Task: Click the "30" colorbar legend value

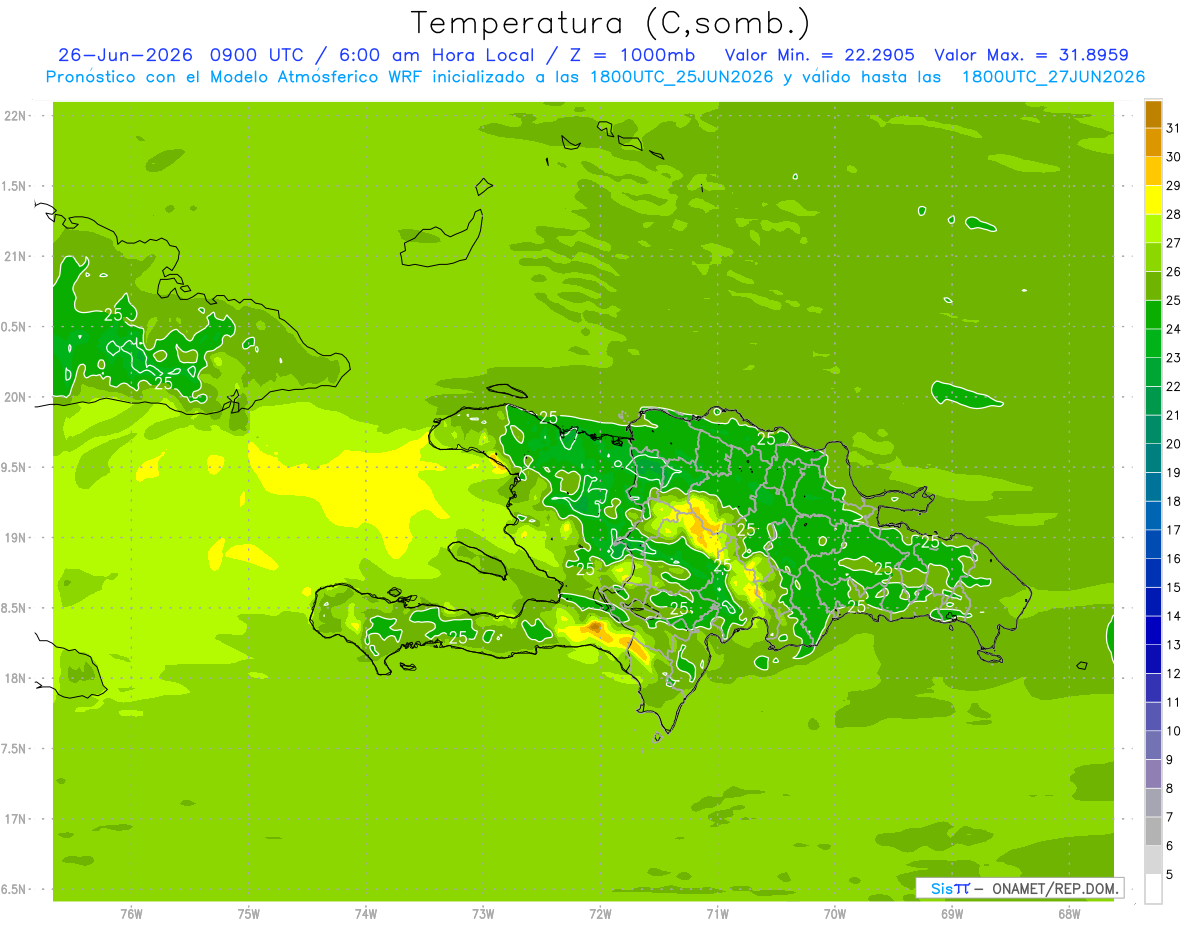Action: tap(1173, 157)
